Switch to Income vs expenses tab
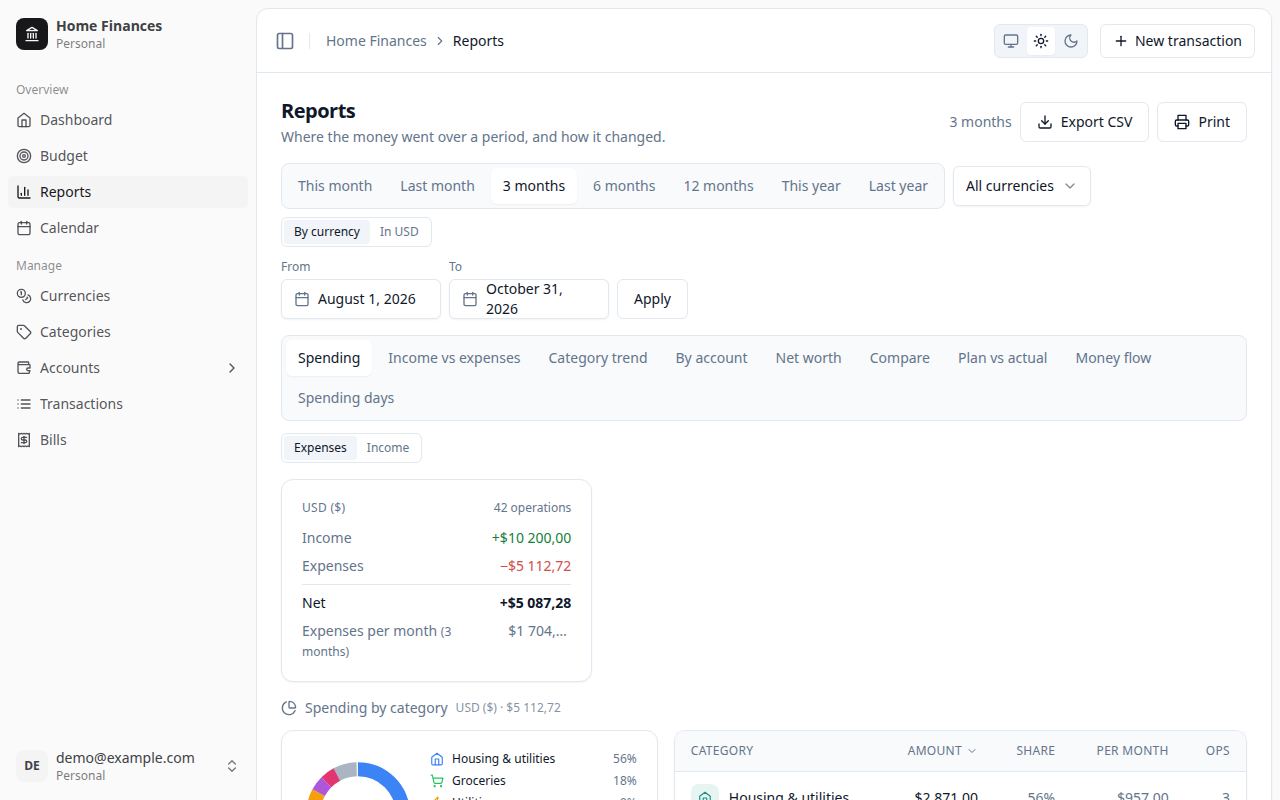1280x800 pixels. pos(454,358)
